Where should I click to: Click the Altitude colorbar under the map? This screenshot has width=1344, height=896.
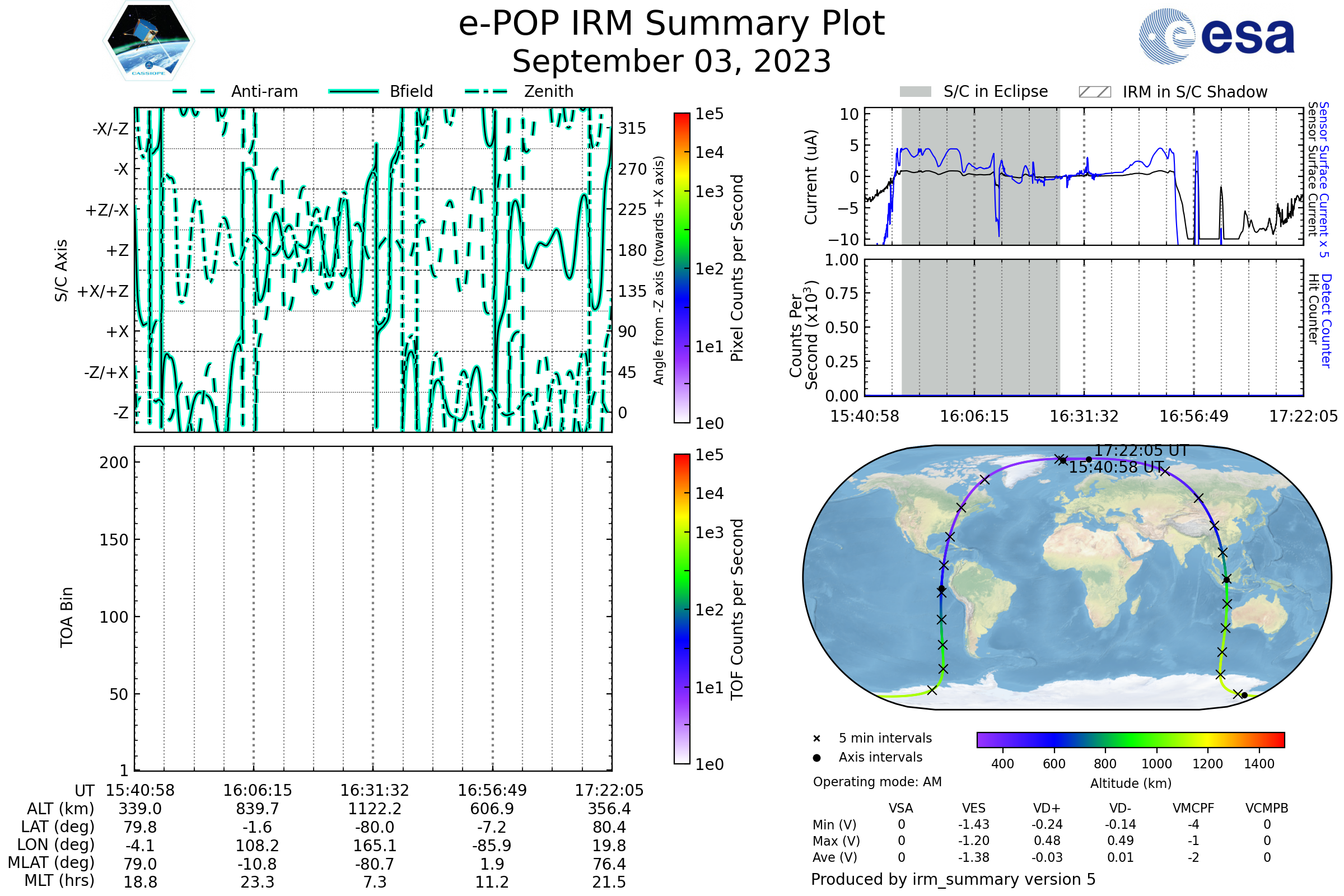(1130, 739)
